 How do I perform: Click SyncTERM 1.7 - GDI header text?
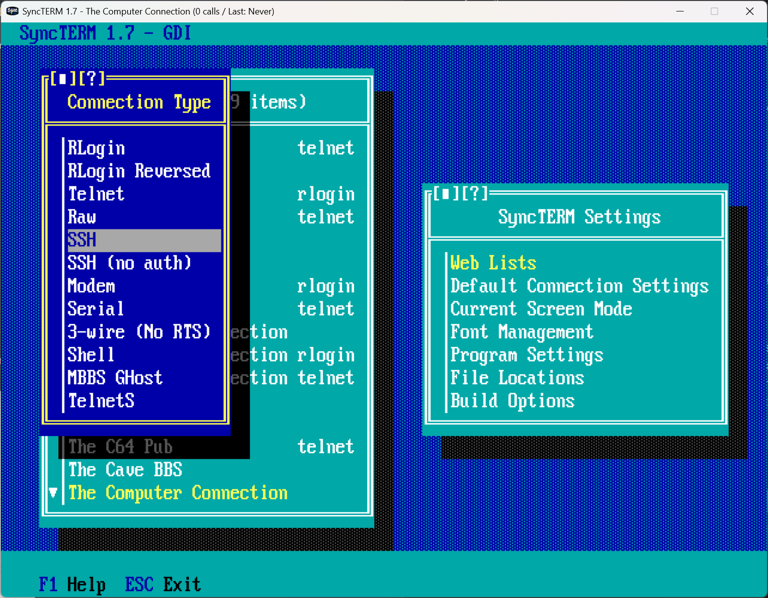pos(105,33)
